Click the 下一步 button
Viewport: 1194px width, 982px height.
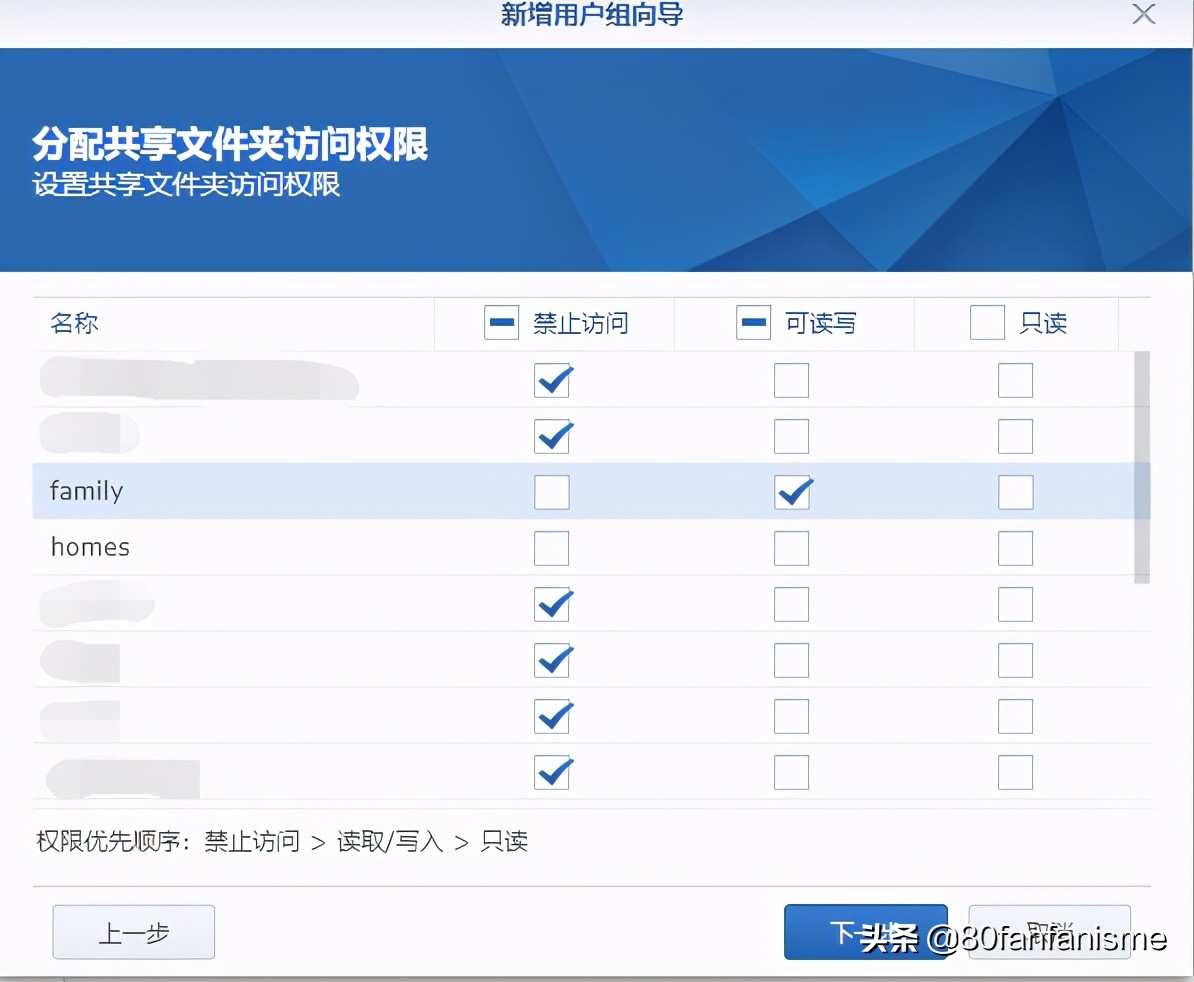pos(866,931)
